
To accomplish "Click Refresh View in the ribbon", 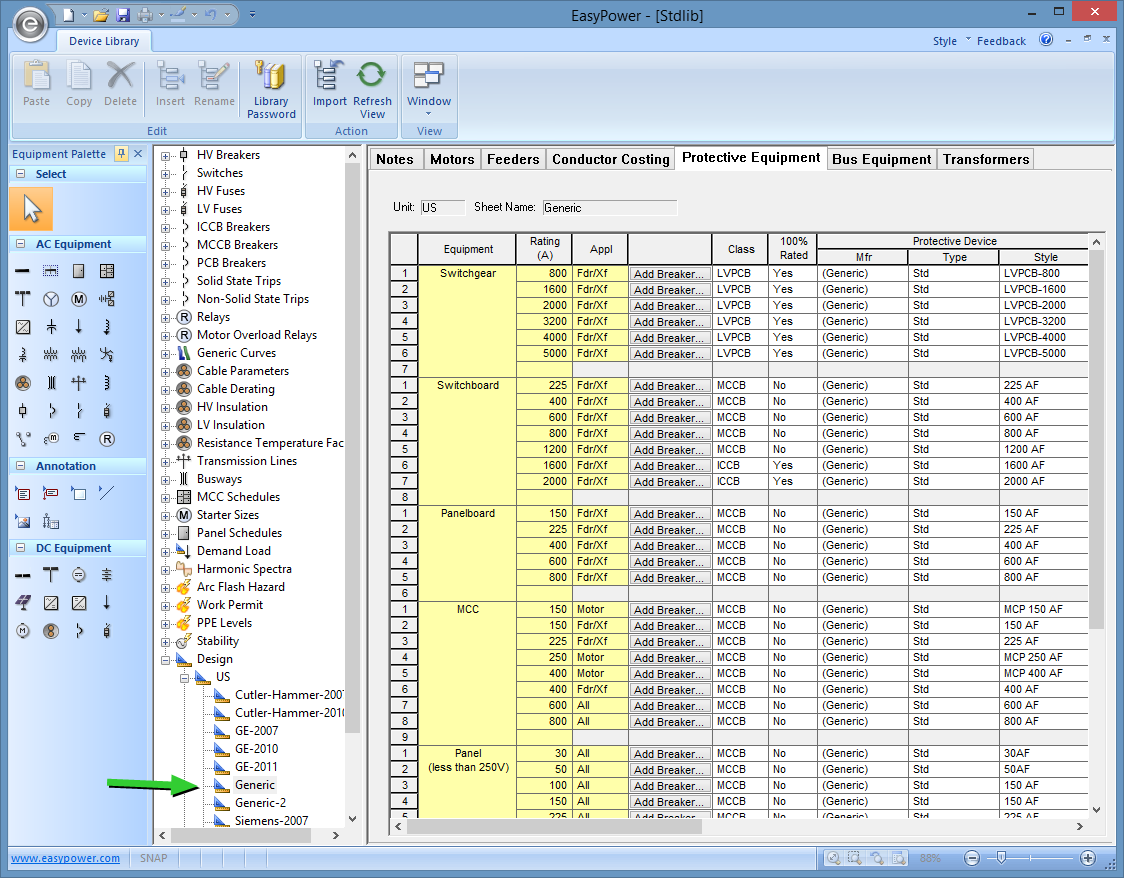I will (372, 90).
